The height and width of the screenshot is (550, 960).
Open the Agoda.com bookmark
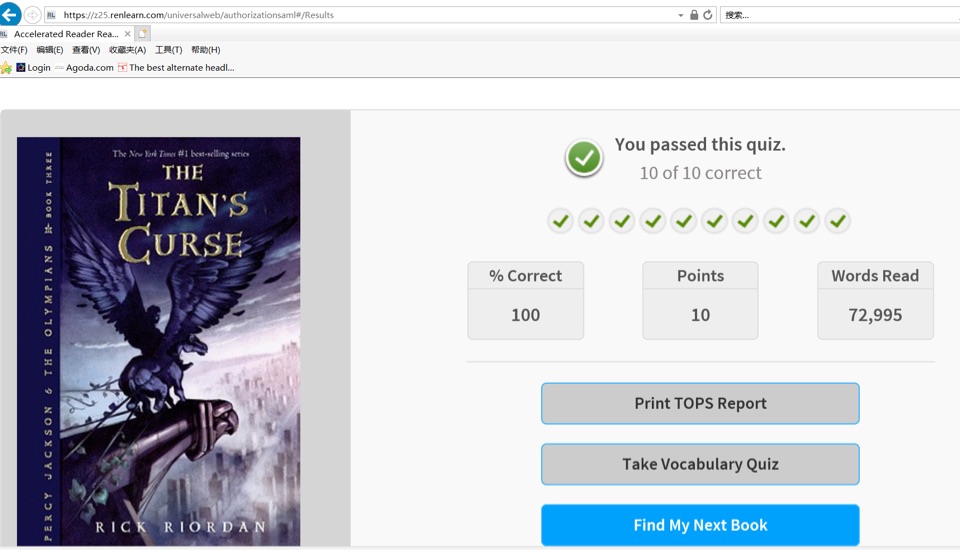tap(84, 67)
